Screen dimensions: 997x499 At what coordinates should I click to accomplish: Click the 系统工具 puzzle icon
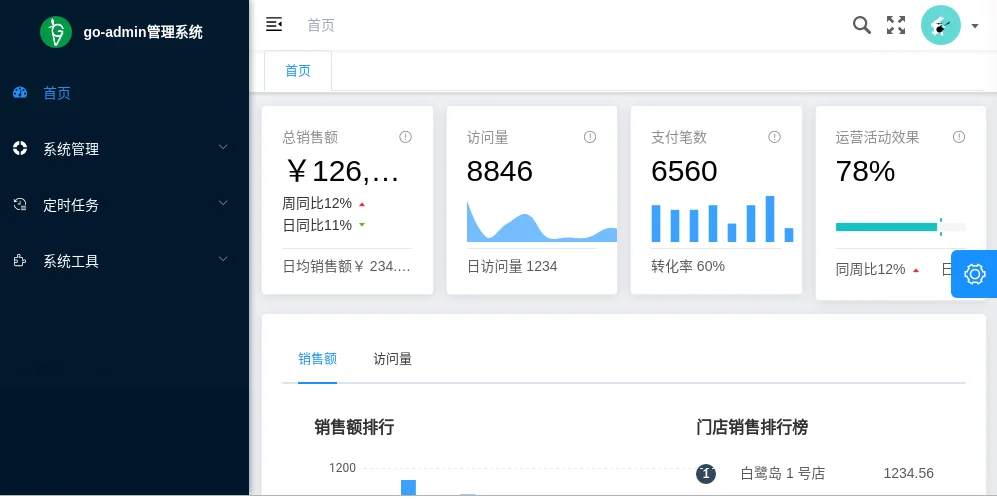pyautogui.click(x=20, y=260)
